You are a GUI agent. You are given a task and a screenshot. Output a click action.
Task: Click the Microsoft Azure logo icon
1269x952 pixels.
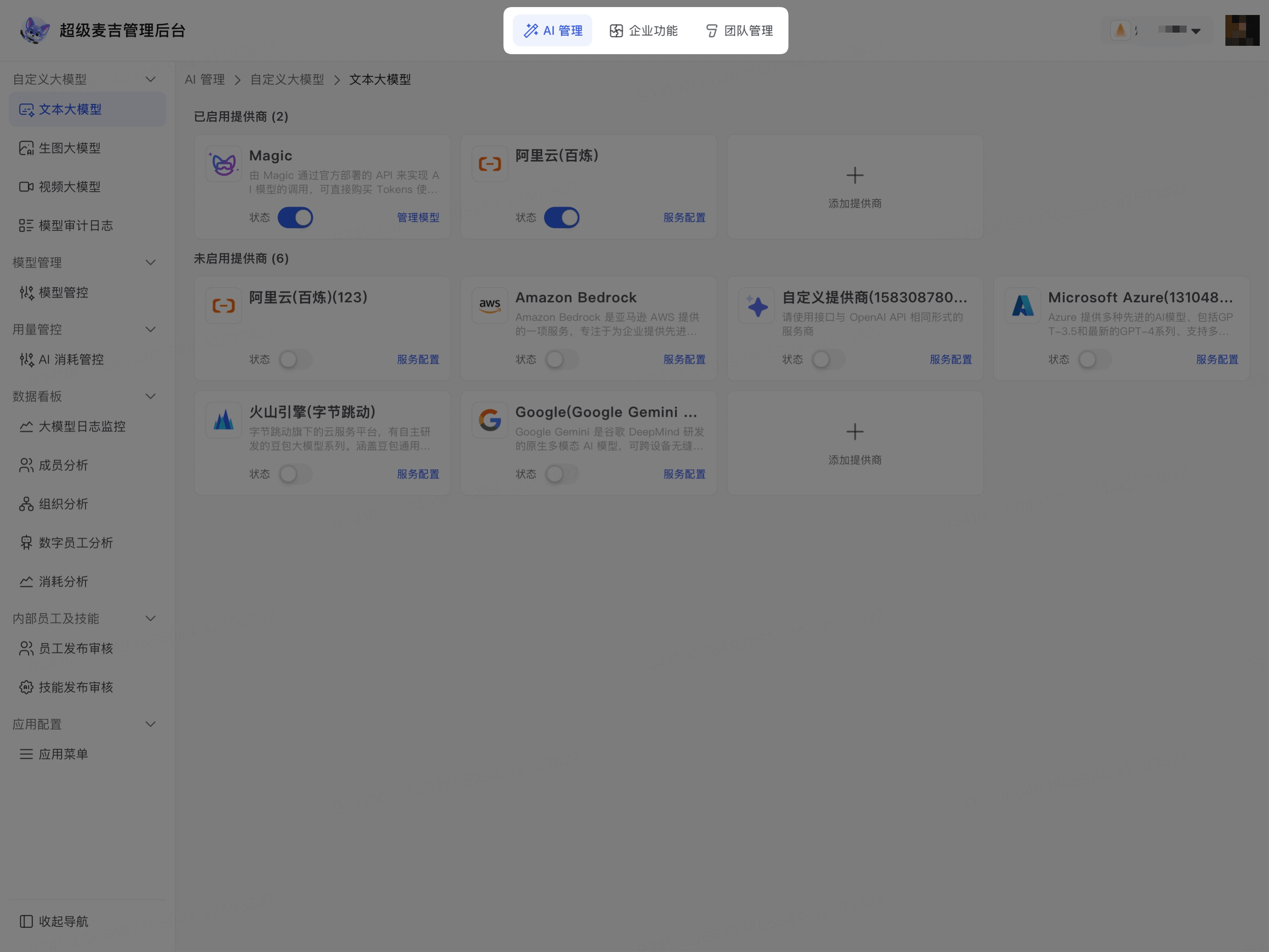(1023, 306)
